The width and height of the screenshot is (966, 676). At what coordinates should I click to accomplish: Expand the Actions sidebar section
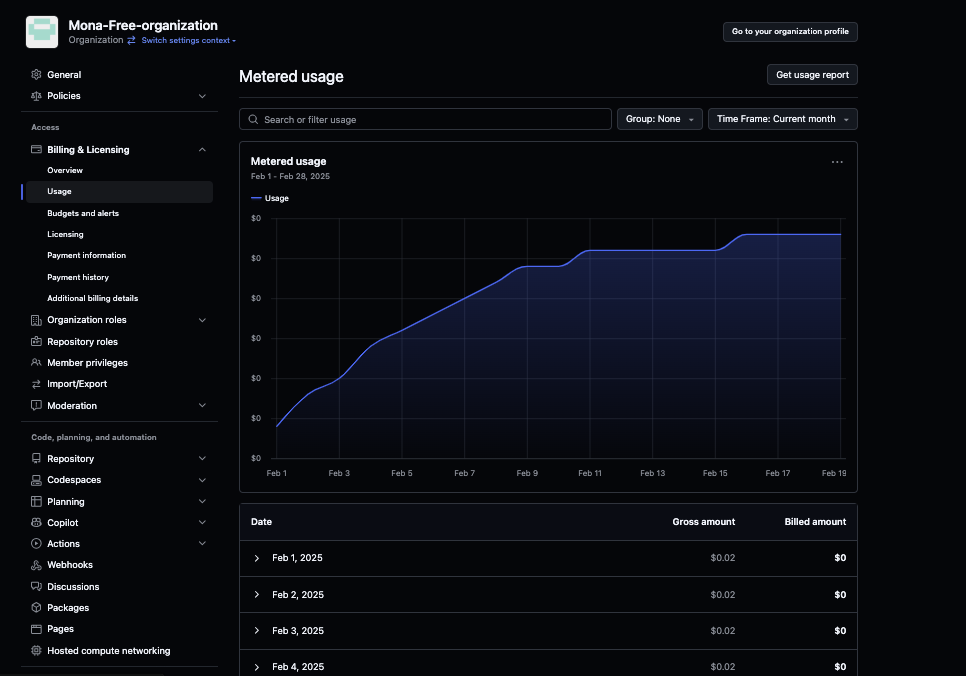point(202,544)
